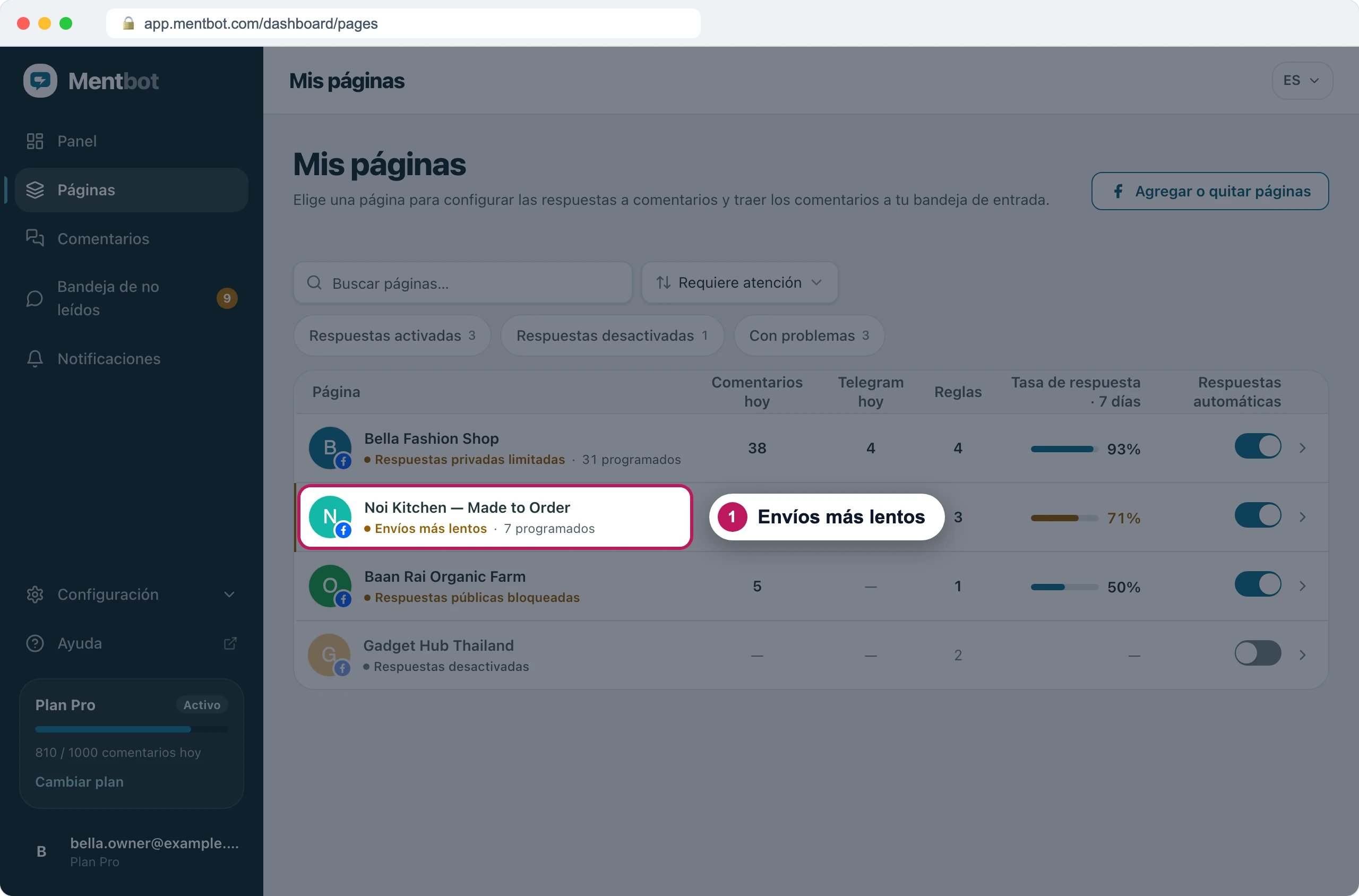Toggle auto replies for Bella Fashion Shop

1257,446
